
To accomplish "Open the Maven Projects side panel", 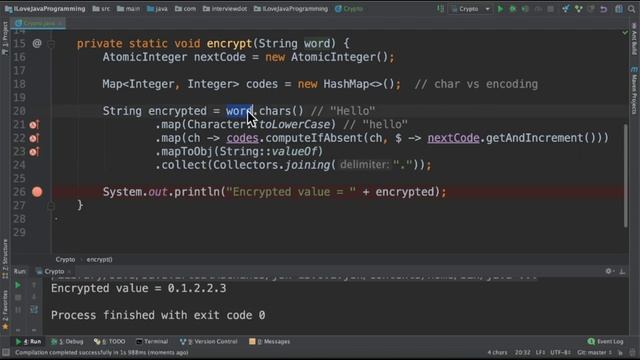I will pyautogui.click(x=634, y=90).
